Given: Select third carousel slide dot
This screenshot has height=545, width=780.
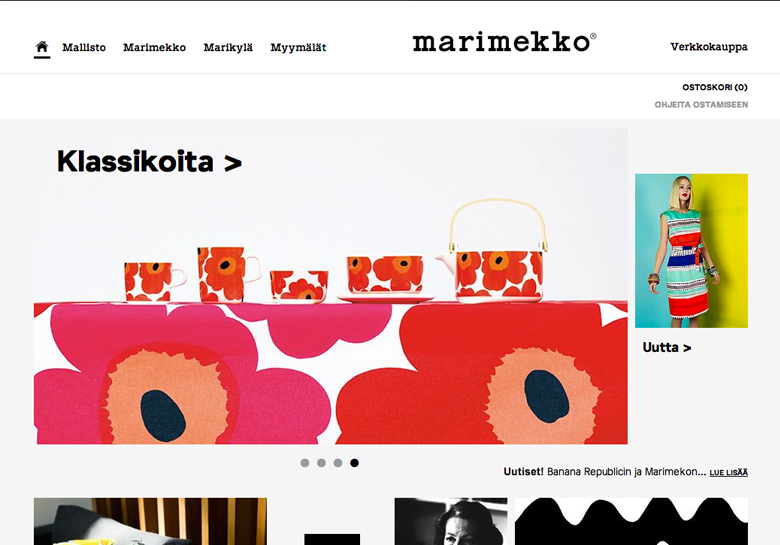Looking at the screenshot, I should tap(338, 463).
